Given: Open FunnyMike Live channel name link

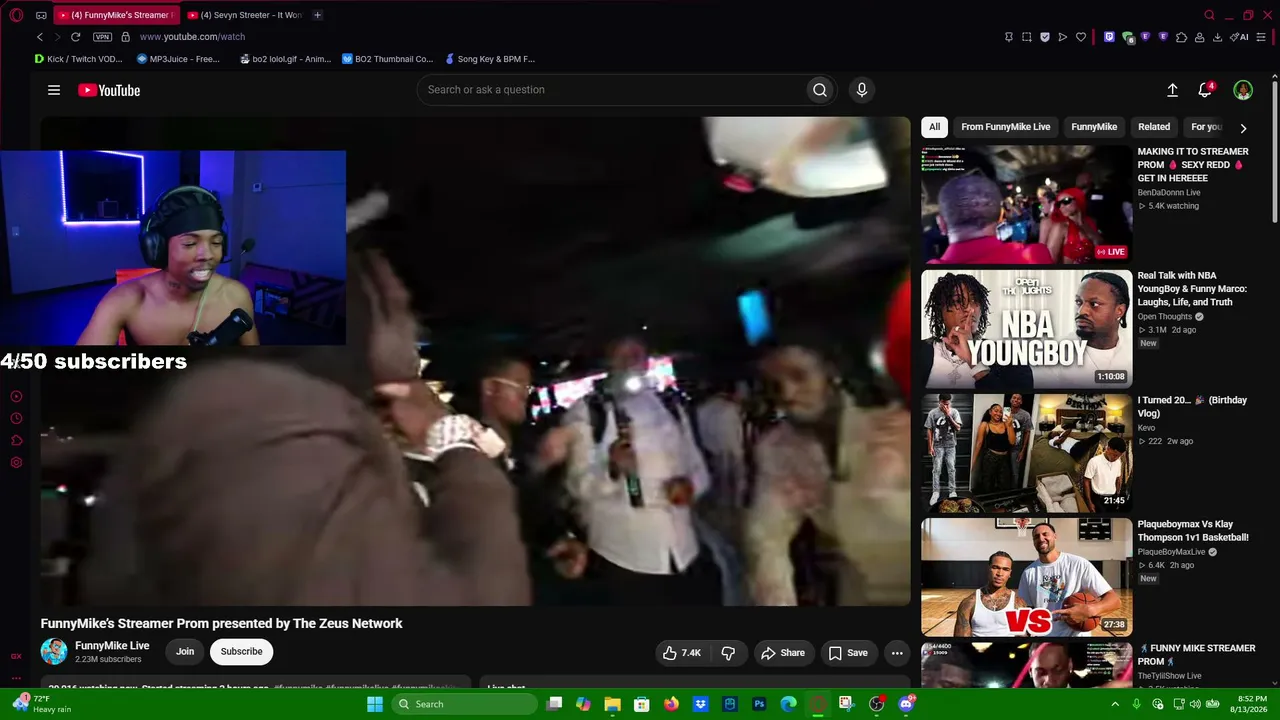Looking at the screenshot, I should click(112, 646).
